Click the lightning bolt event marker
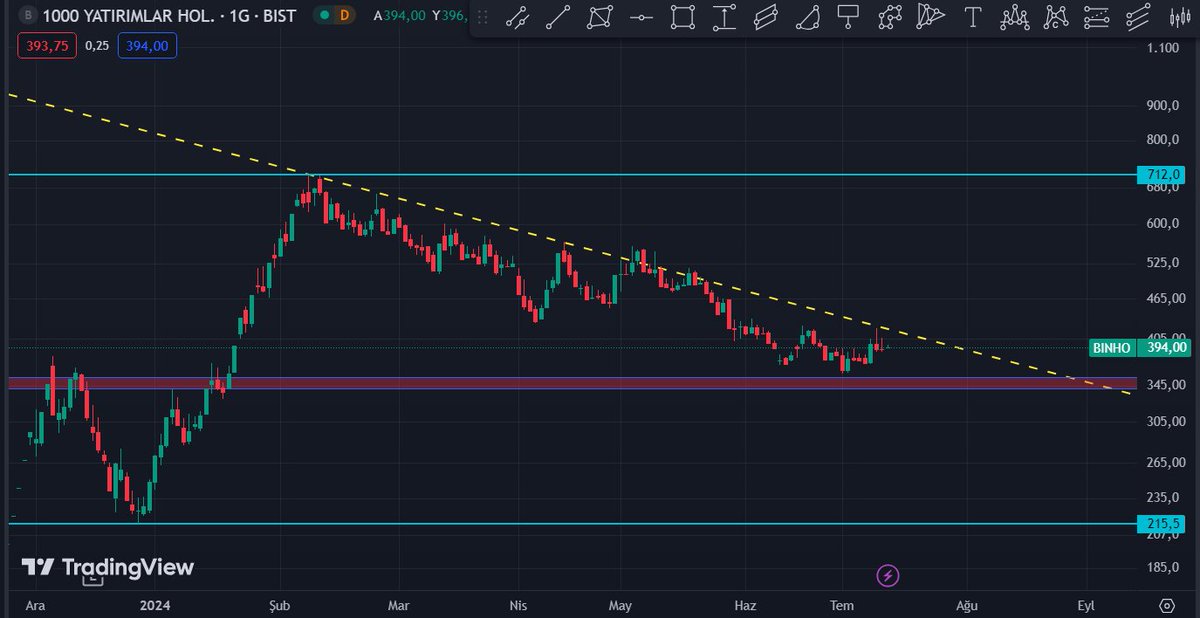Viewport: 1200px width, 618px height. click(888, 575)
